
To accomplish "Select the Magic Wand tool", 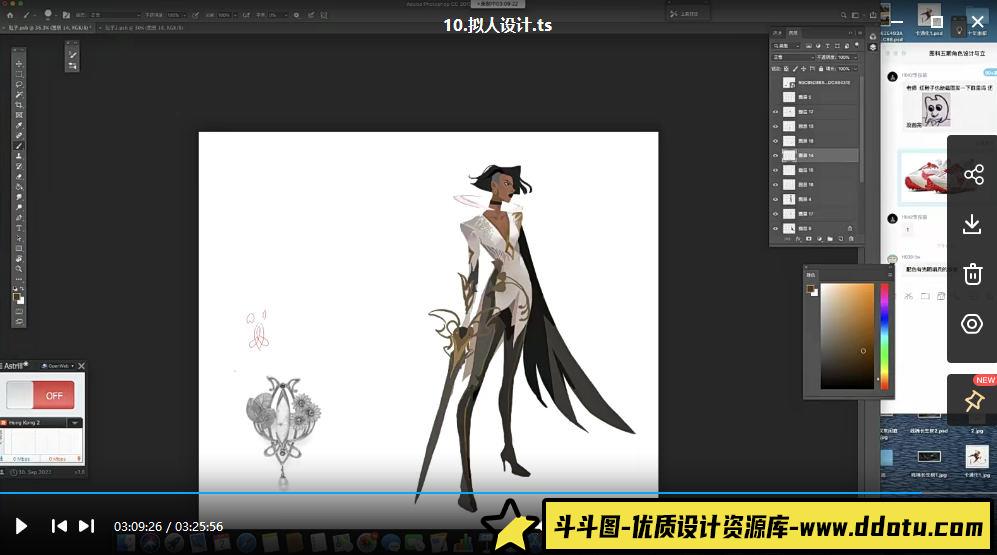I will [x=19, y=95].
